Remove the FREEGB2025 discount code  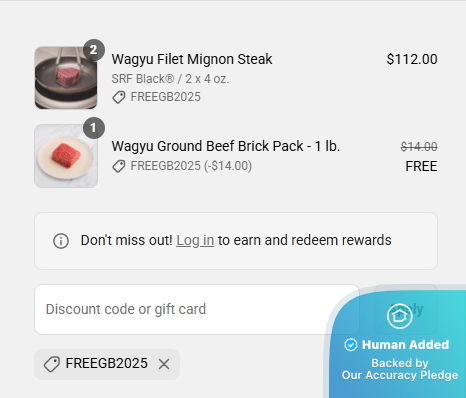[x=164, y=364]
